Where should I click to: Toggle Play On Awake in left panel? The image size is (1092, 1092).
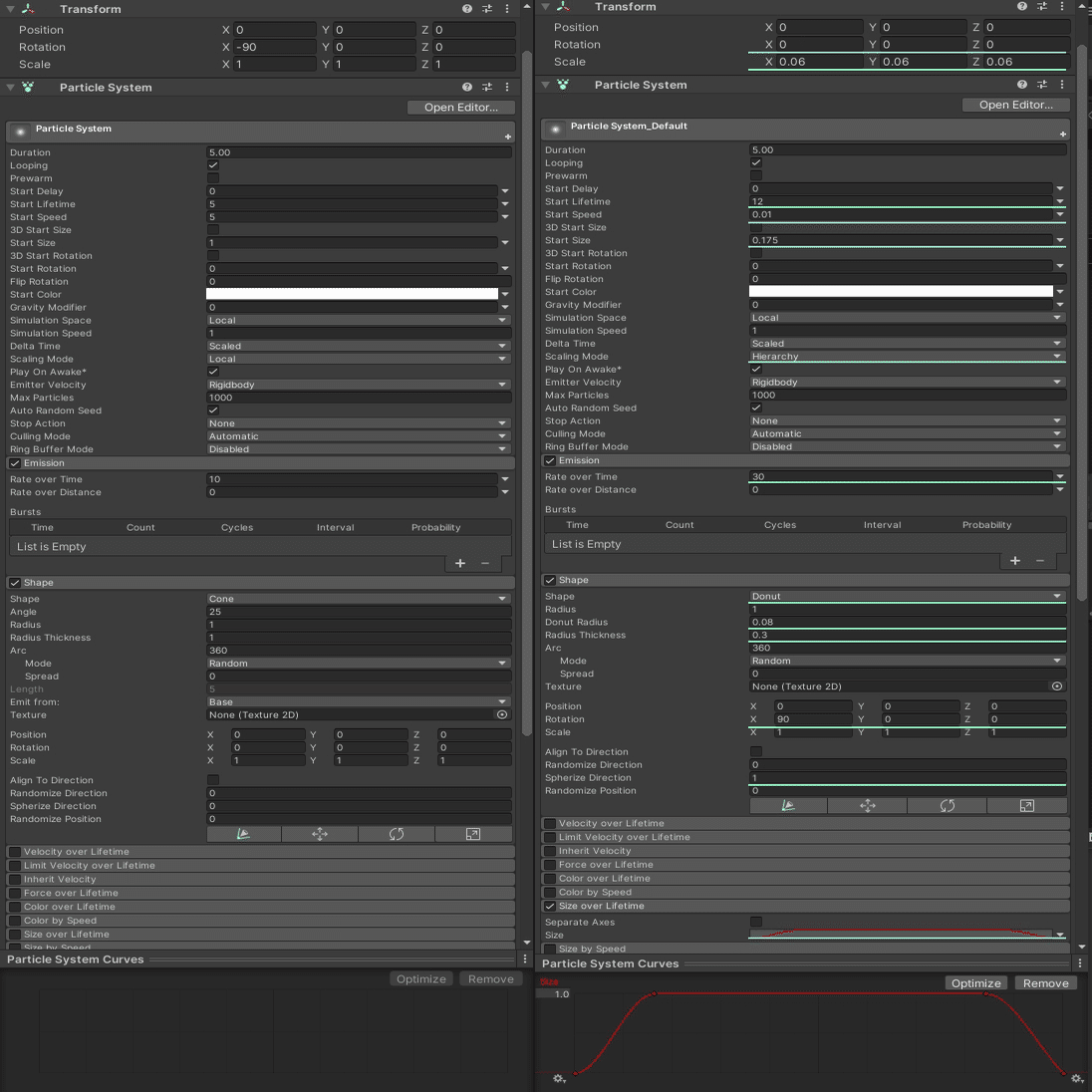pos(213,372)
